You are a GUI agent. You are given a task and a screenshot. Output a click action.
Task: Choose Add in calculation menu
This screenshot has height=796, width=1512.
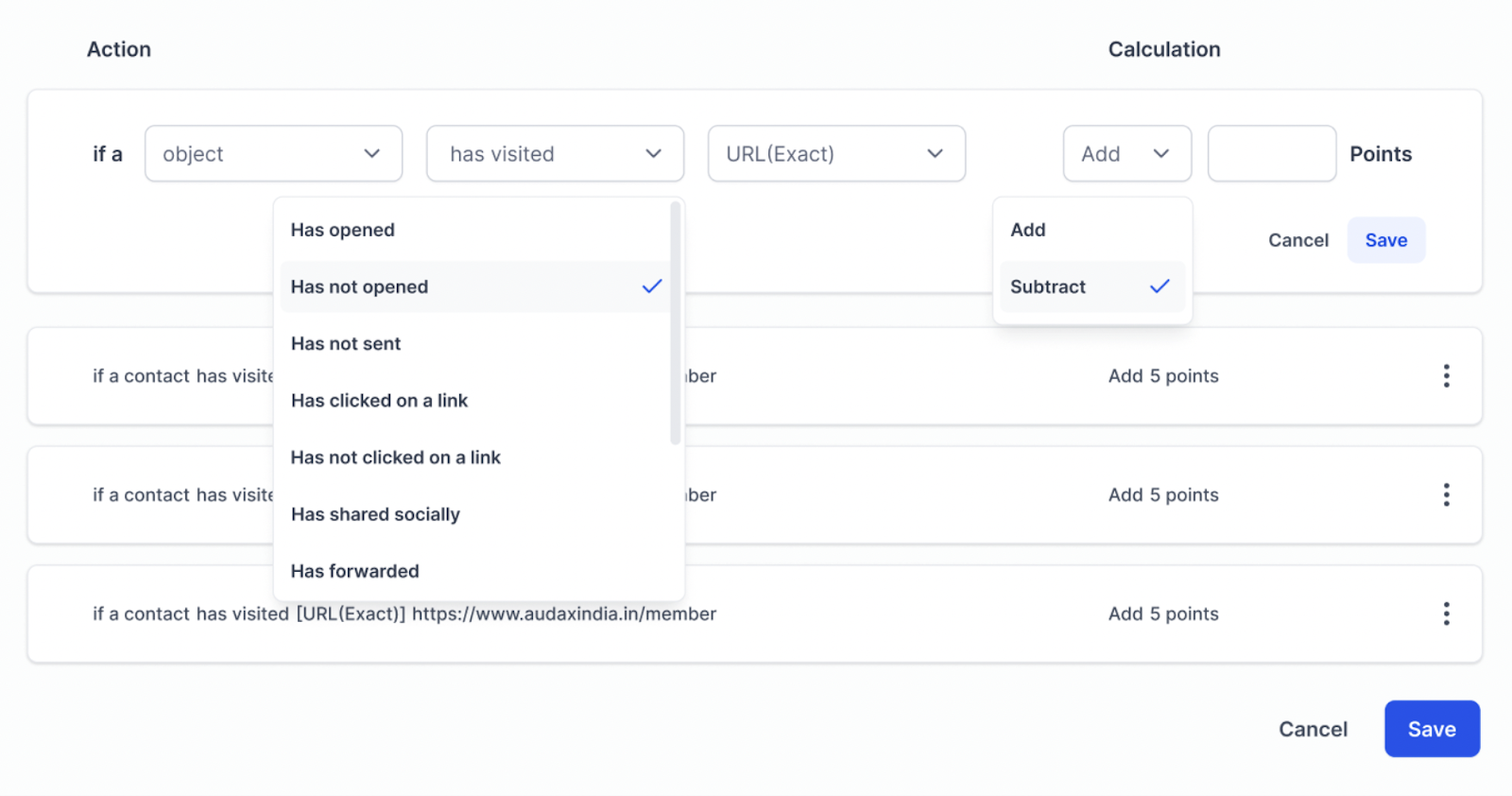(1028, 230)
